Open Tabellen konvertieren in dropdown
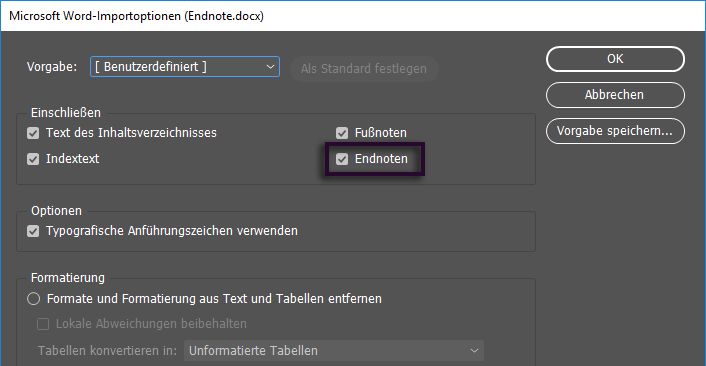 tap(334, 351)
